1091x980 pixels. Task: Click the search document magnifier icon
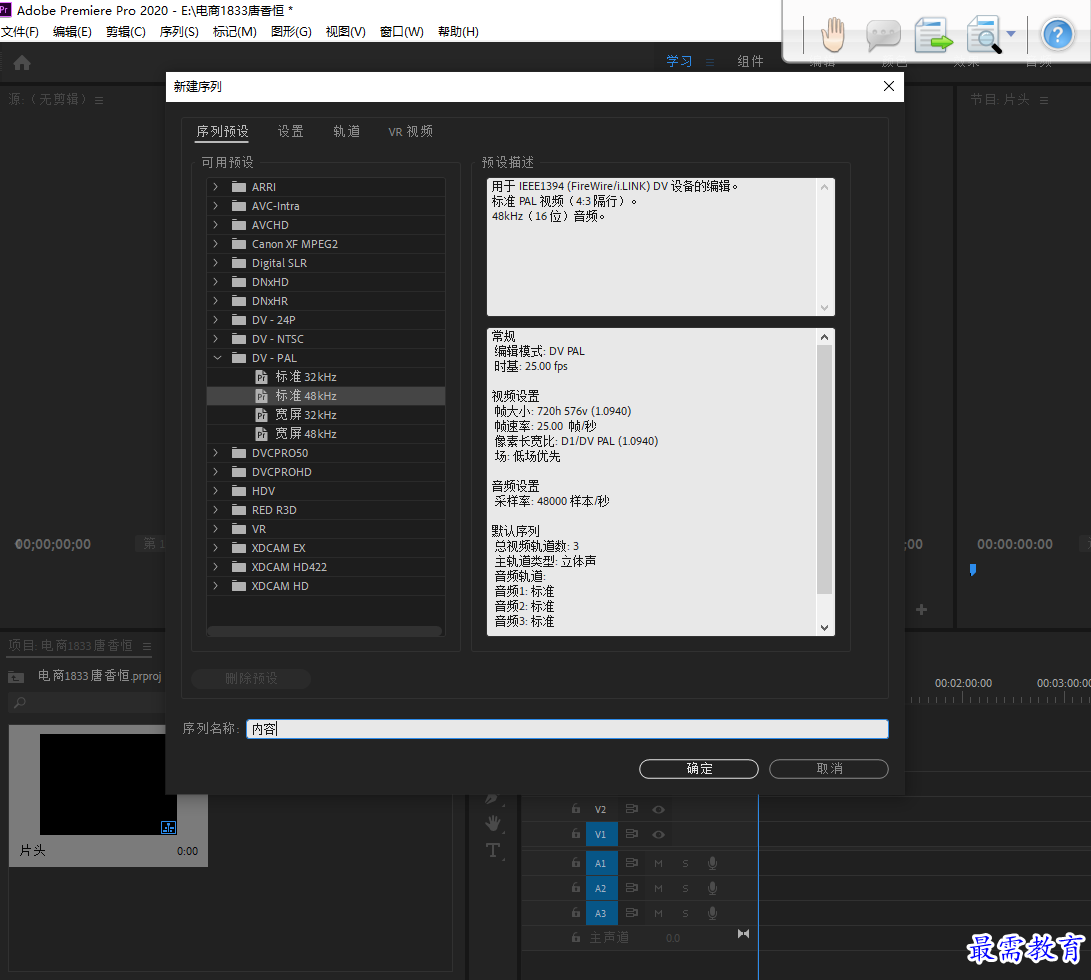point(984,35)
